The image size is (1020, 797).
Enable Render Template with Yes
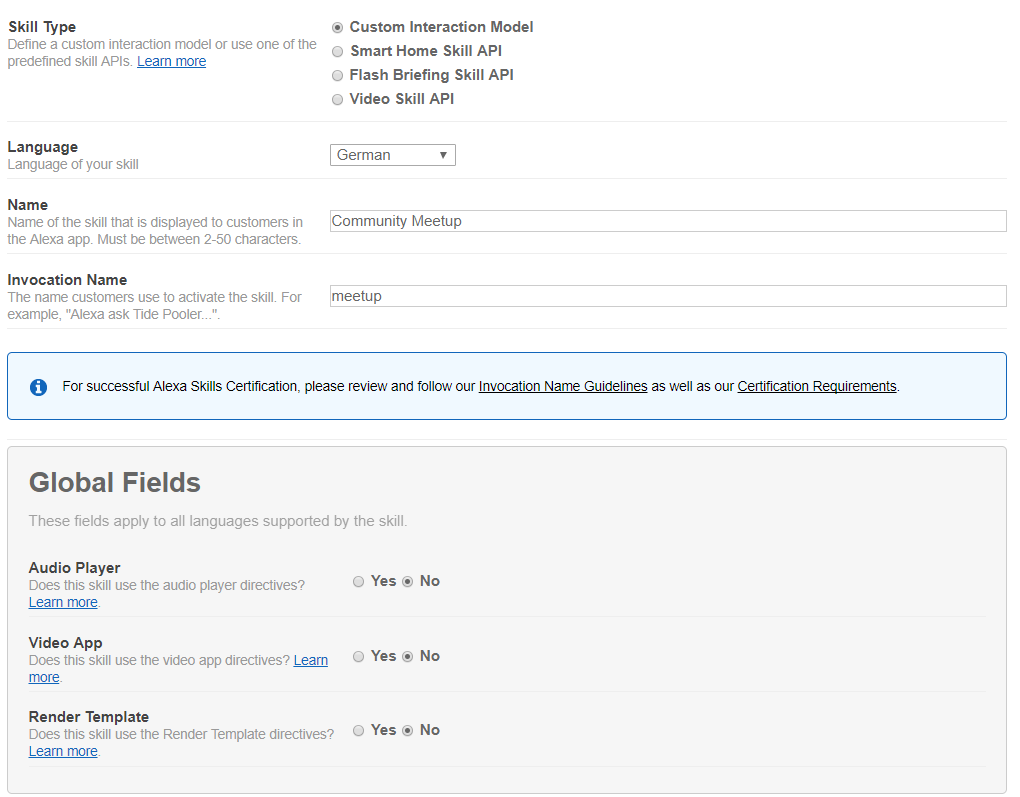coord(358,731)
